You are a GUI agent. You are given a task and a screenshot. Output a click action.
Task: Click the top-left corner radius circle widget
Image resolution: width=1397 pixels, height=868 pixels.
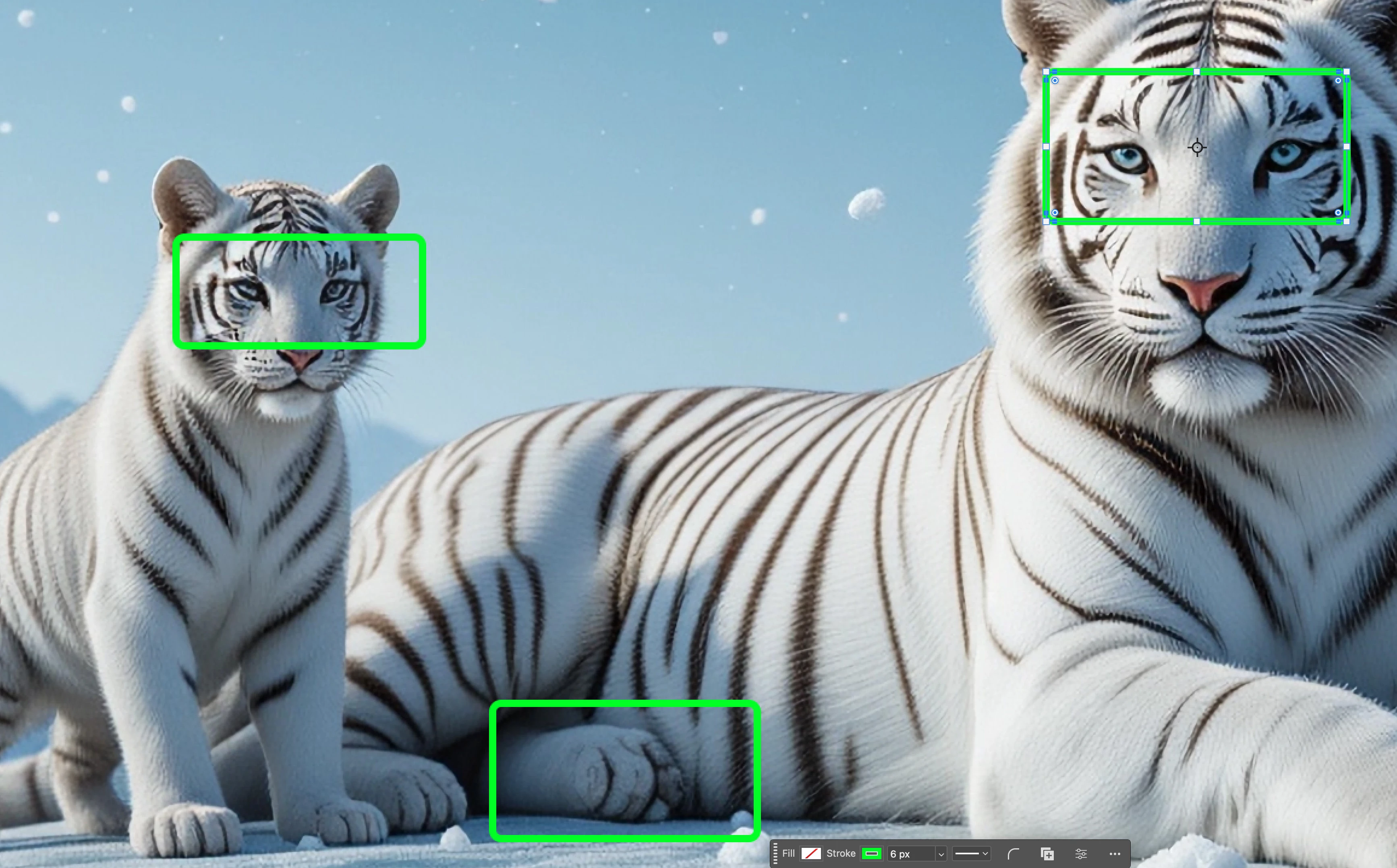point(1055,81)
